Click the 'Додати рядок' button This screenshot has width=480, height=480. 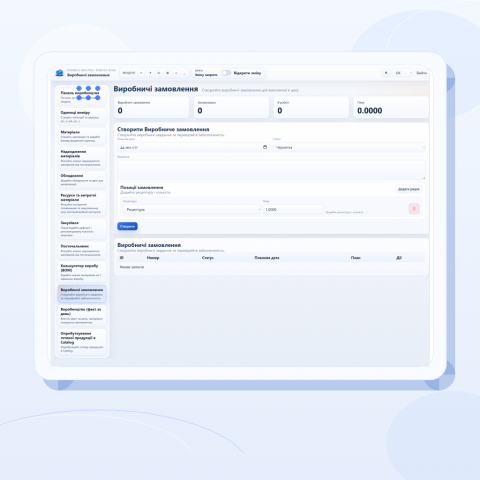(x=409, y=189)
